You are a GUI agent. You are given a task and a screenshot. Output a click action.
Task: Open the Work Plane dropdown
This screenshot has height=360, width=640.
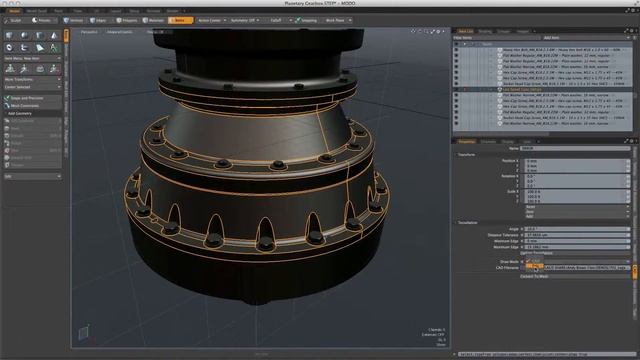click(x=338, y=20)
